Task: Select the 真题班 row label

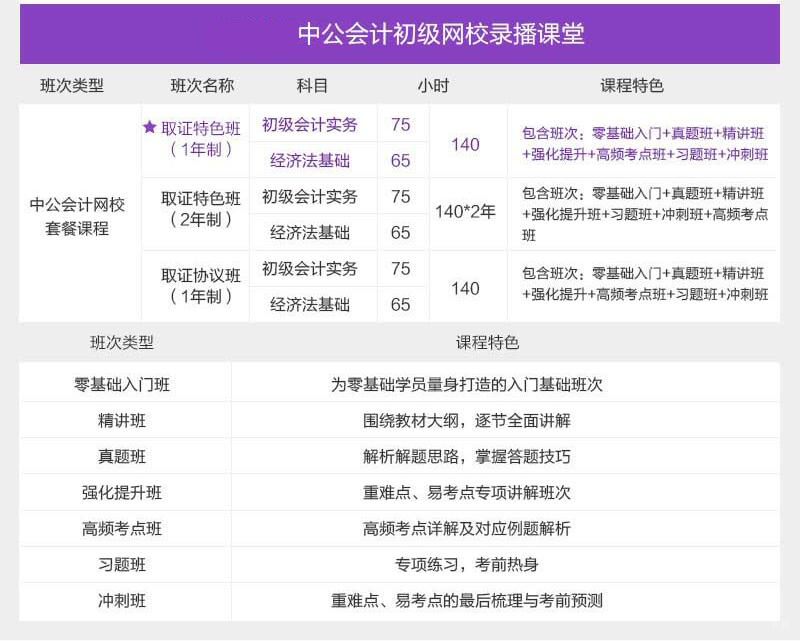Action: tap(122, 456)
